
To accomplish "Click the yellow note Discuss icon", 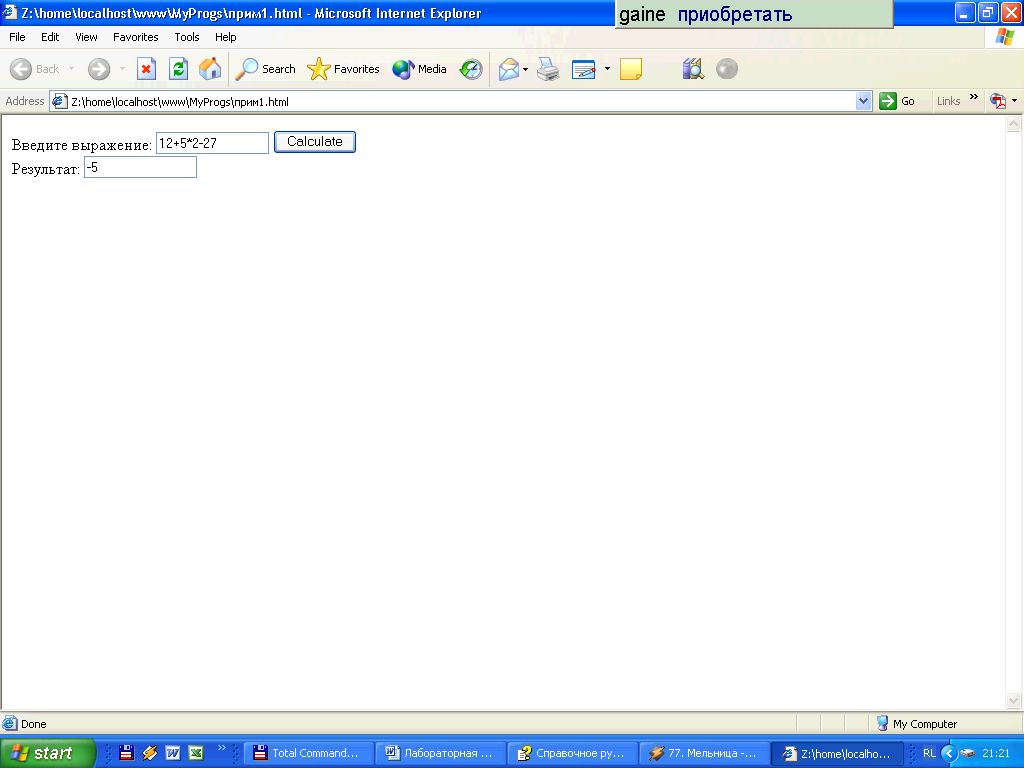I will click(631, 69).
